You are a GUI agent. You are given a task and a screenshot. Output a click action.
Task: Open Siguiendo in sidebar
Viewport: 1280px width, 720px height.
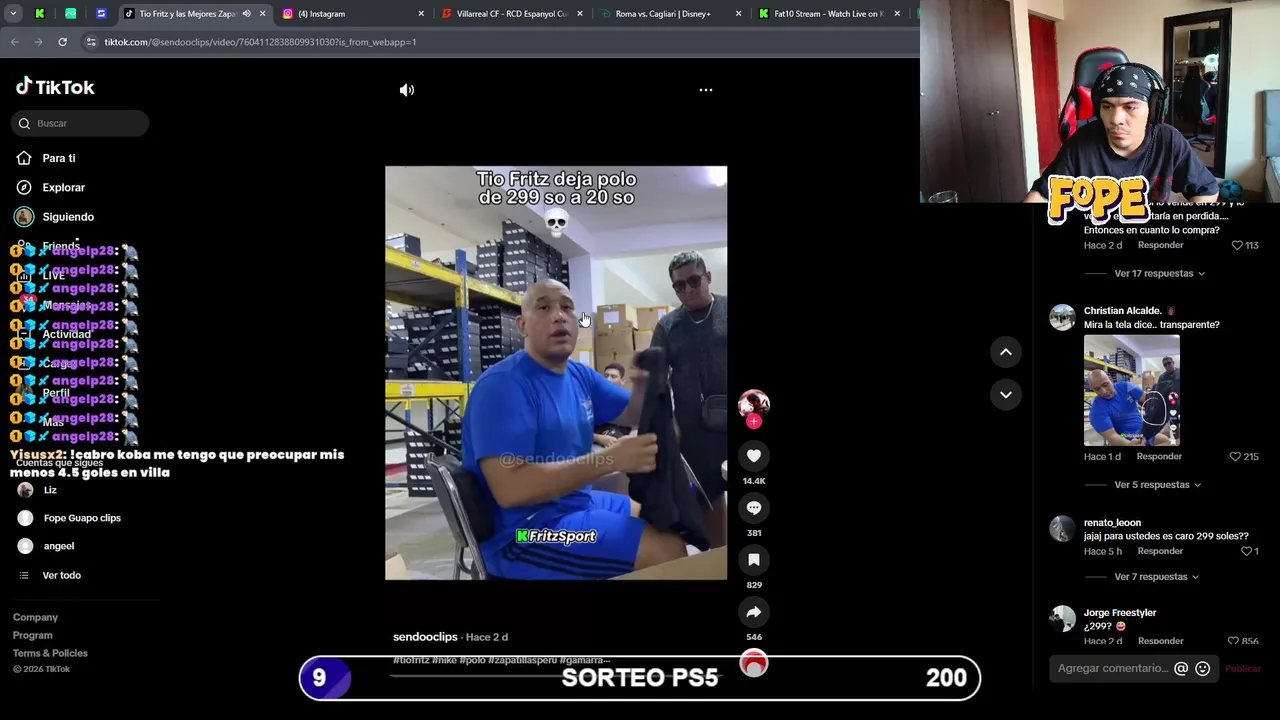coord(68,217)
